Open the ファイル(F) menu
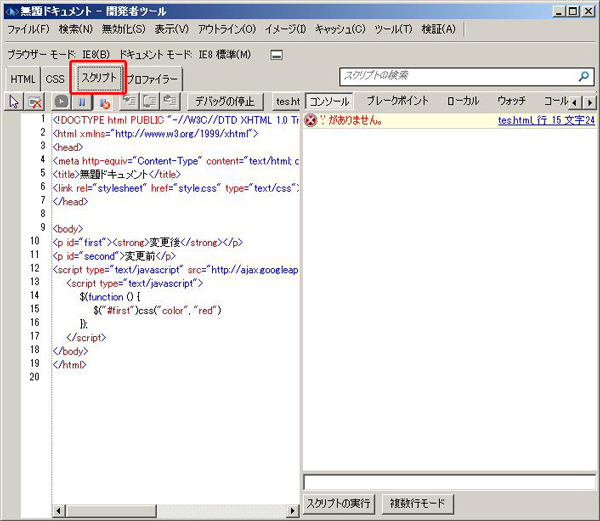600x521 pixels. [x=28, y=29]
